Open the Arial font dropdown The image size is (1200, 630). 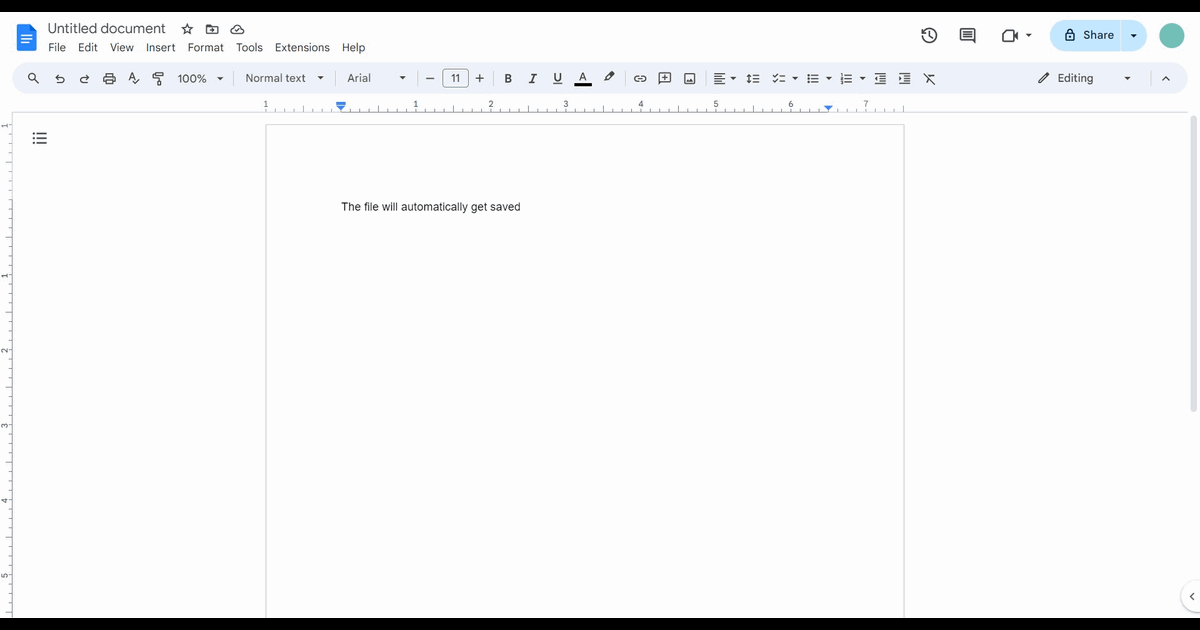[x=376, y=78]
